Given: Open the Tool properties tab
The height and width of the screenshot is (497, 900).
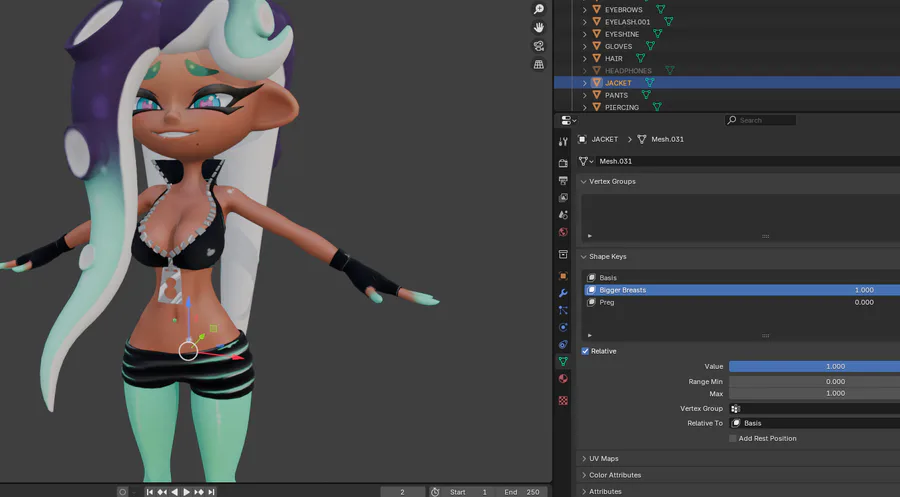Looking at the screenshot, I should point(563,142).
